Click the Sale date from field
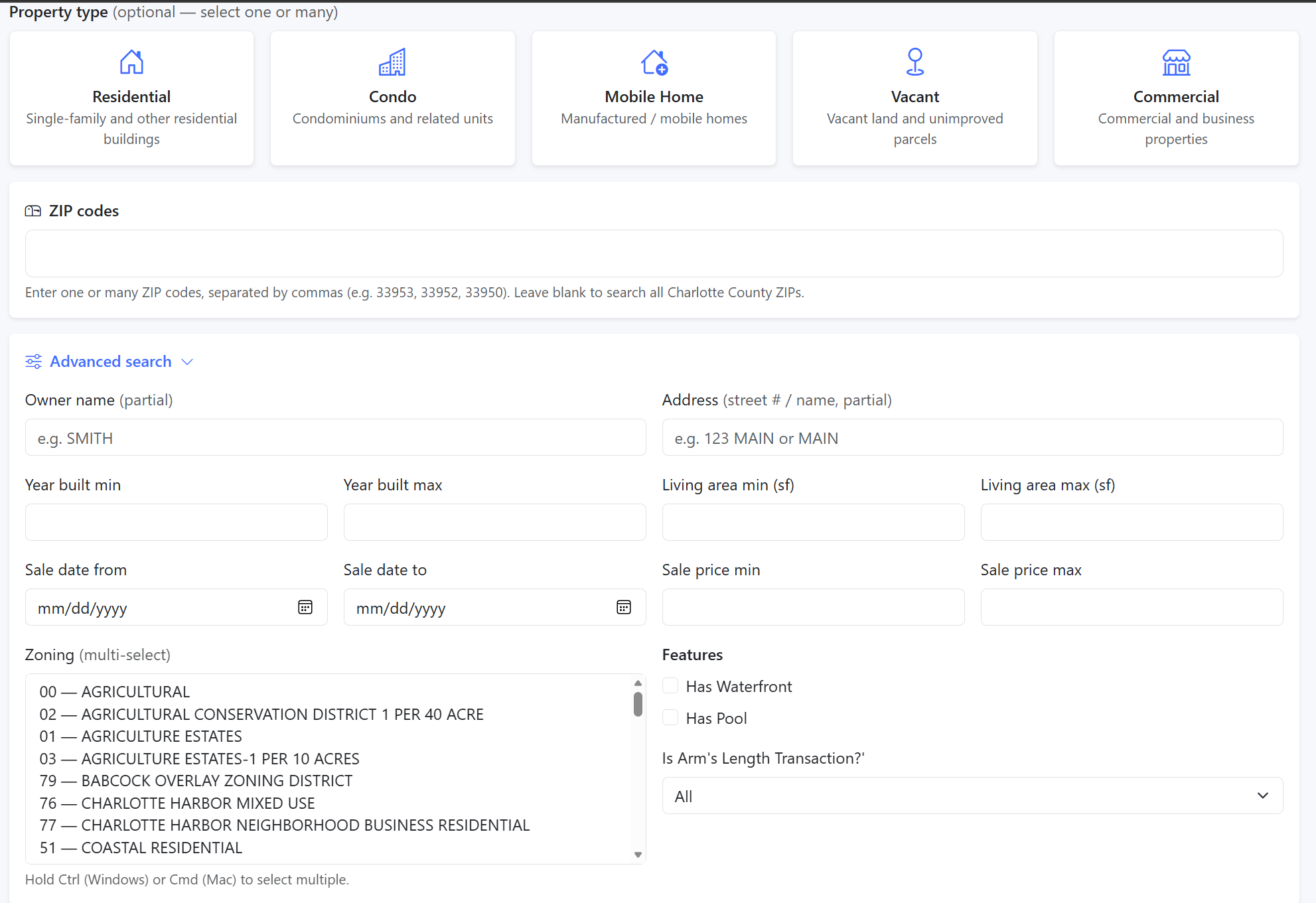 tap(176, 607)
